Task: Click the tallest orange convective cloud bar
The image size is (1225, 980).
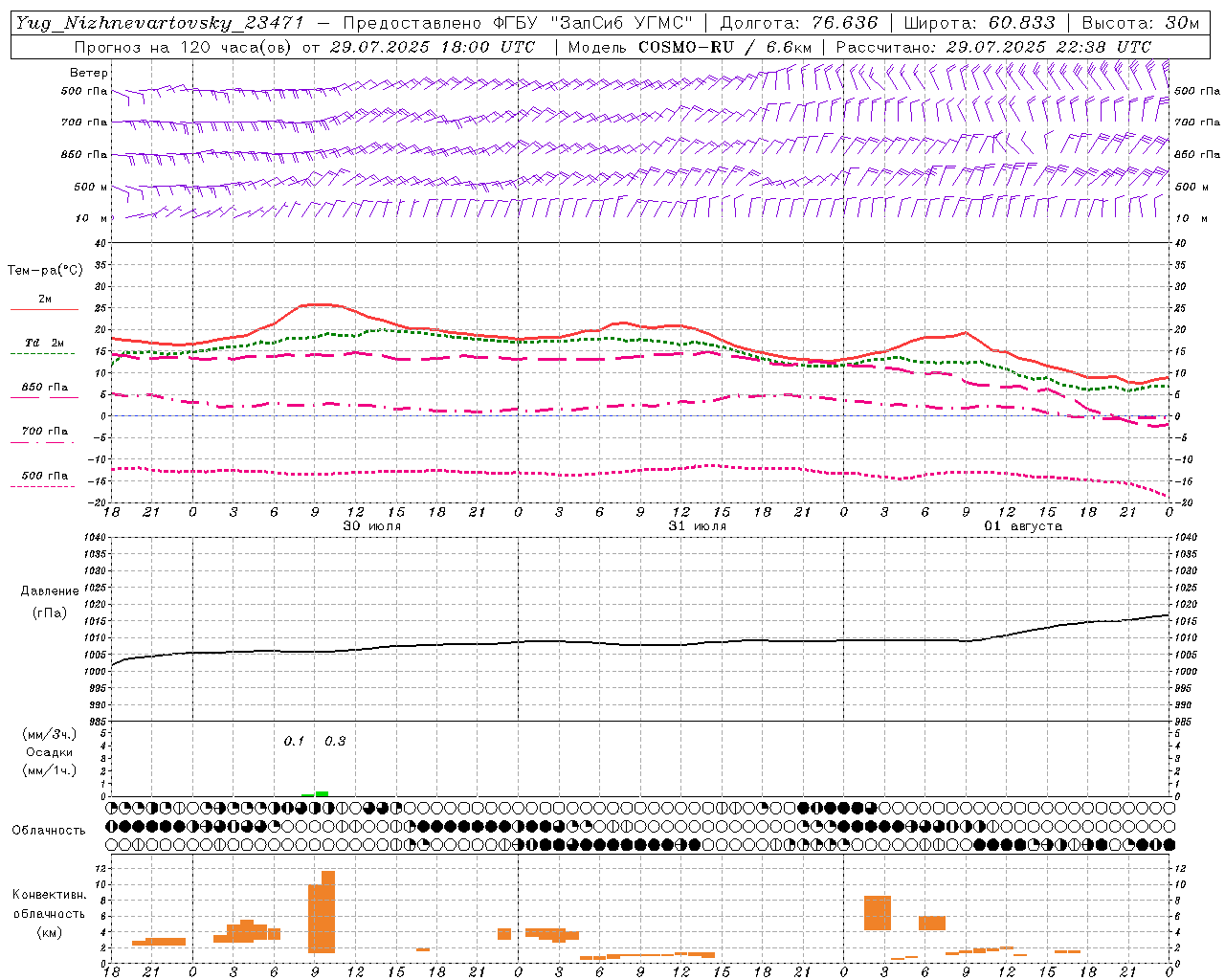Action: click(x=328, y=912)
